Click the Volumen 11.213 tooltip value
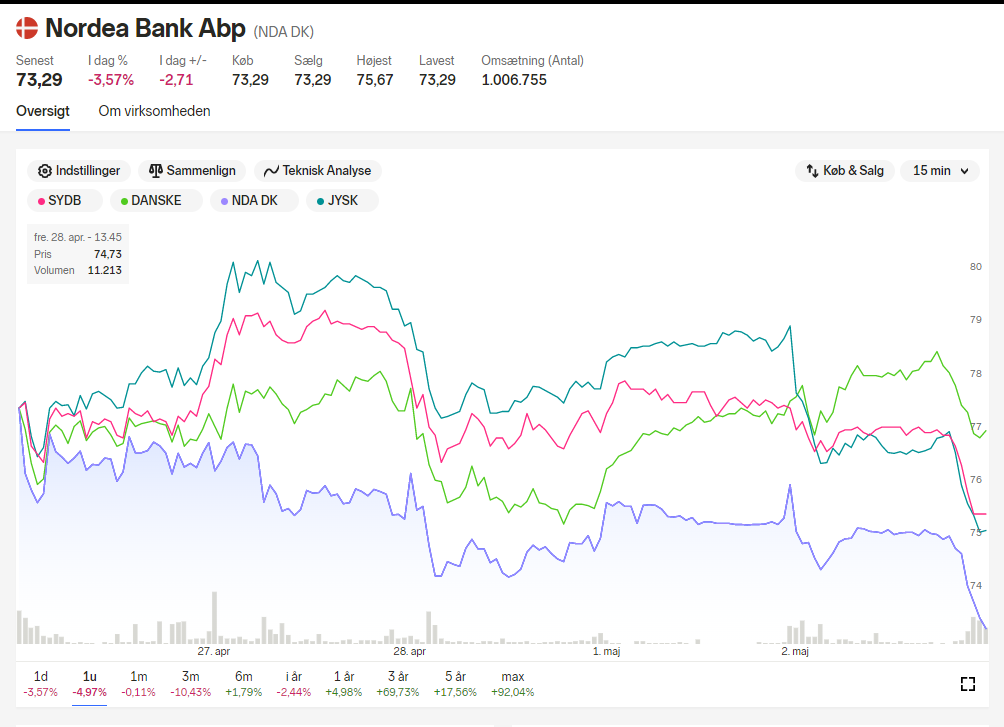This screenshot has height=727, width=1004. (x=104, y=270)
